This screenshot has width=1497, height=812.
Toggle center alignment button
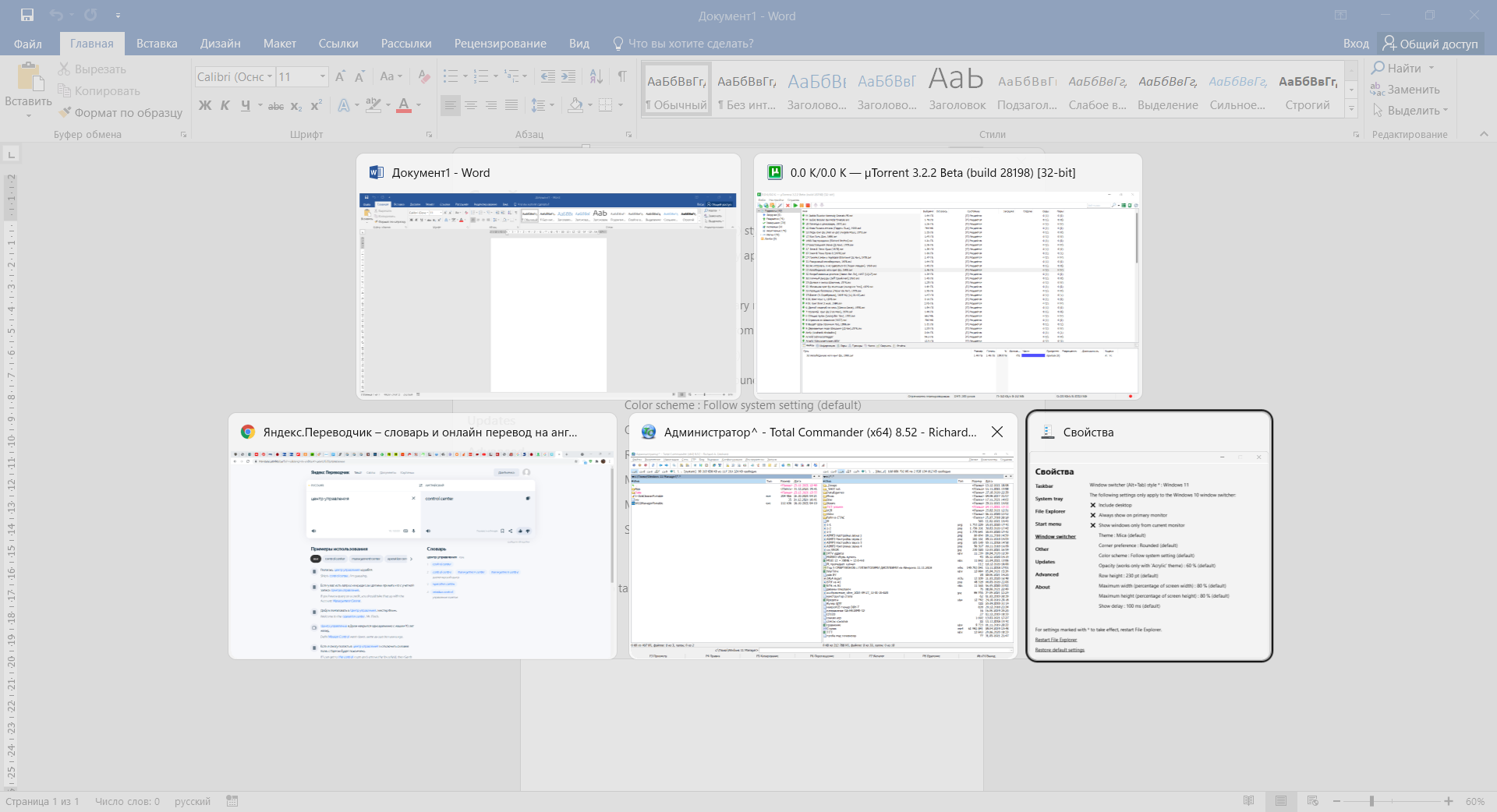click(x=471, y=105)
